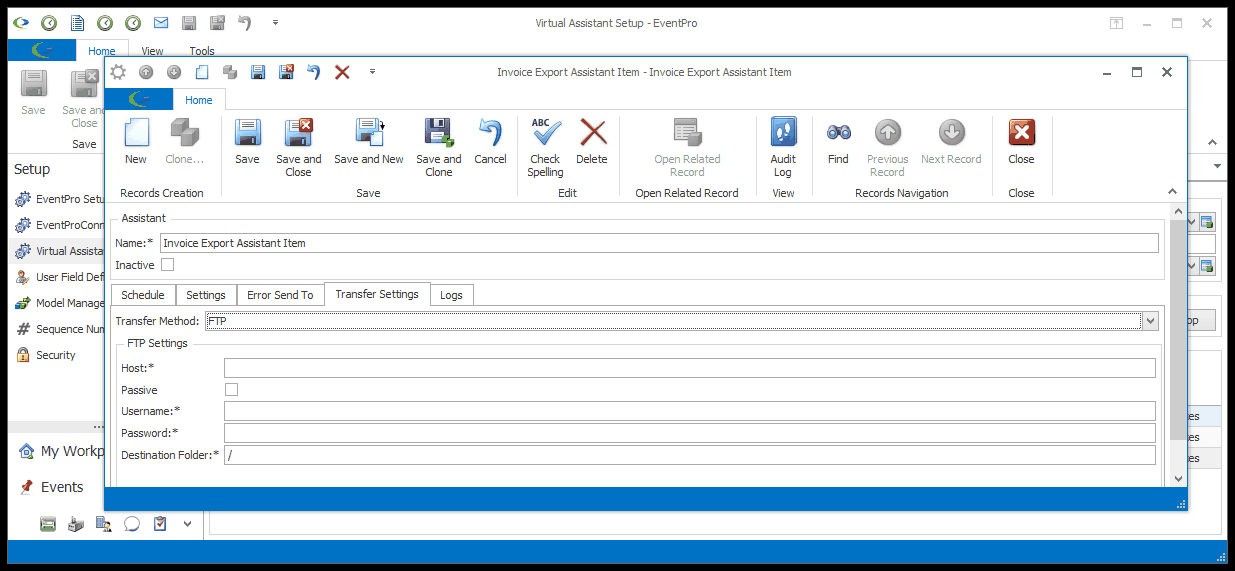Open View tab in main window
Screen dimensions: 1235x571
click(x=152, y=51)
